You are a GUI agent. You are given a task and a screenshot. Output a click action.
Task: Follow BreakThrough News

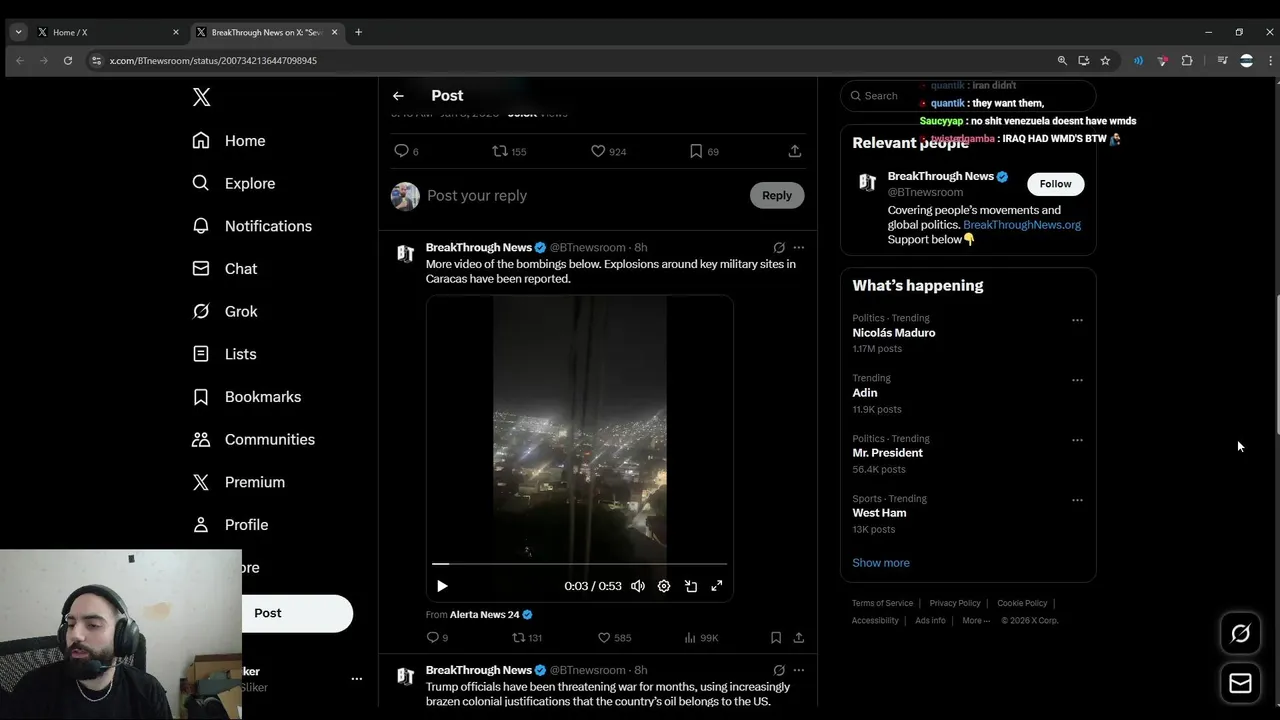pyautogui.click(x=1055, y=184)
